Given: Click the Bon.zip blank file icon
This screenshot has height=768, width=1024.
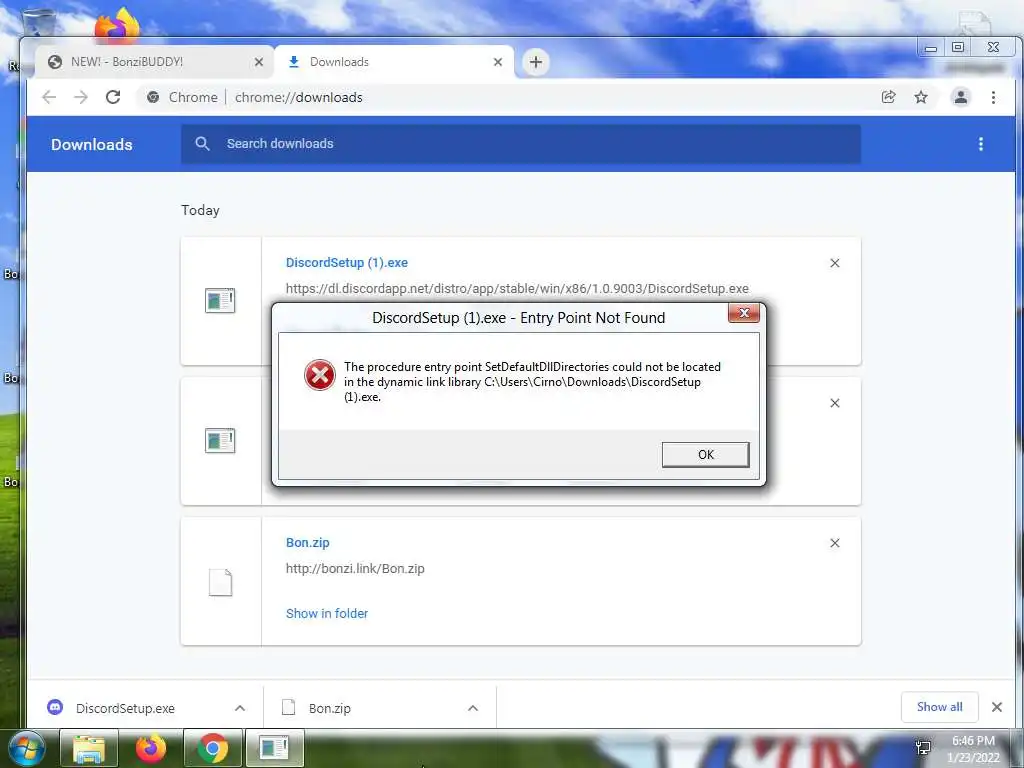Looking at the screenshot, I should tap(220, 582).
